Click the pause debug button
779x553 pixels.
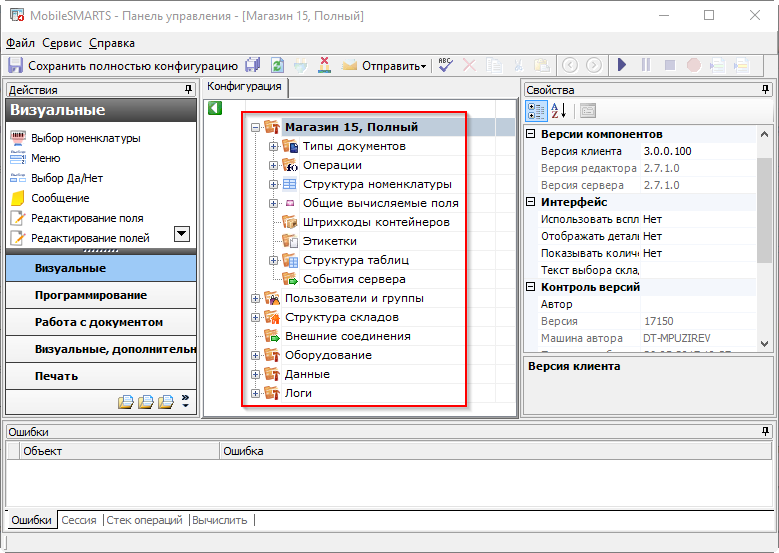[646, 65]
